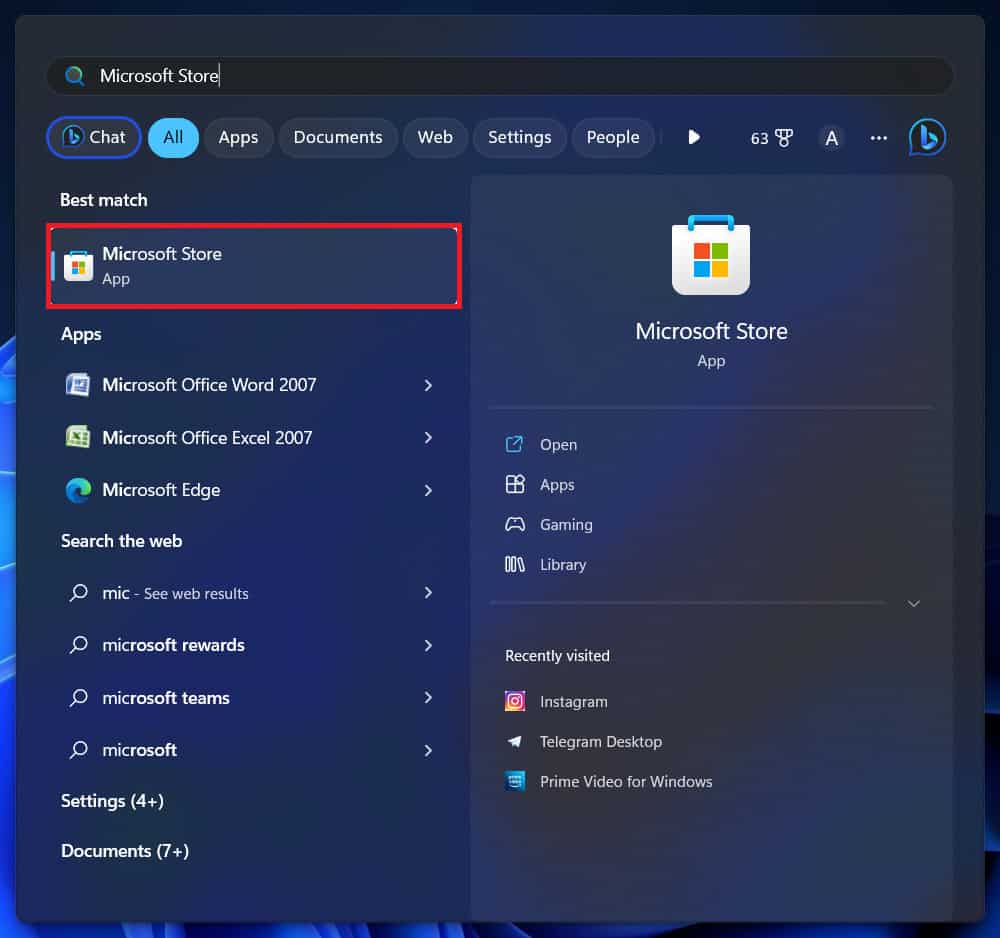Launch Microsoft Edge from the apps list
This screenshot has width=1000, height=938.
point(160,490)
